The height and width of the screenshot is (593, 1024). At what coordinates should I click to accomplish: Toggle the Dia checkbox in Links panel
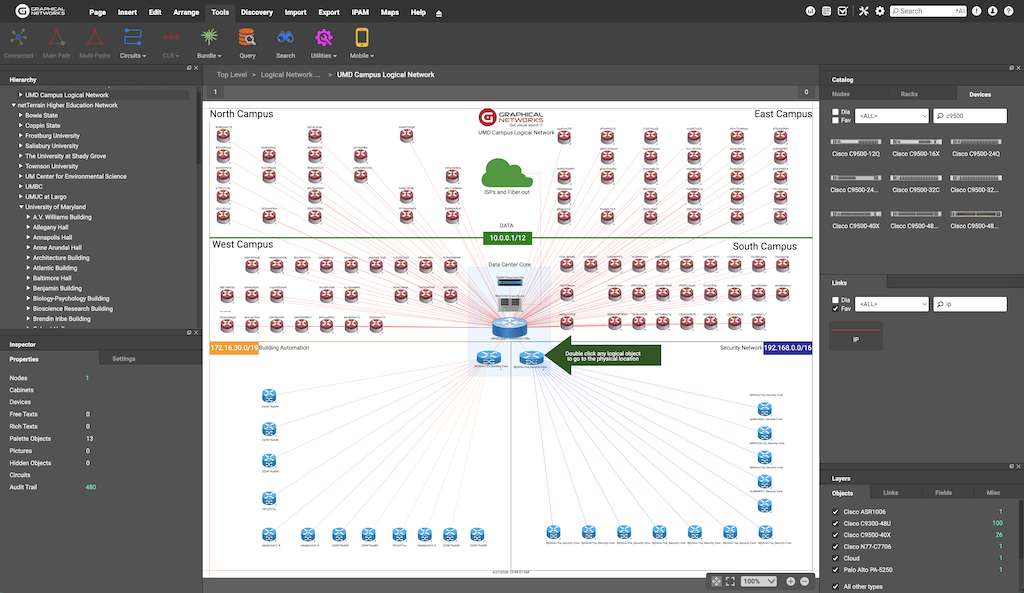pos(835,300)
